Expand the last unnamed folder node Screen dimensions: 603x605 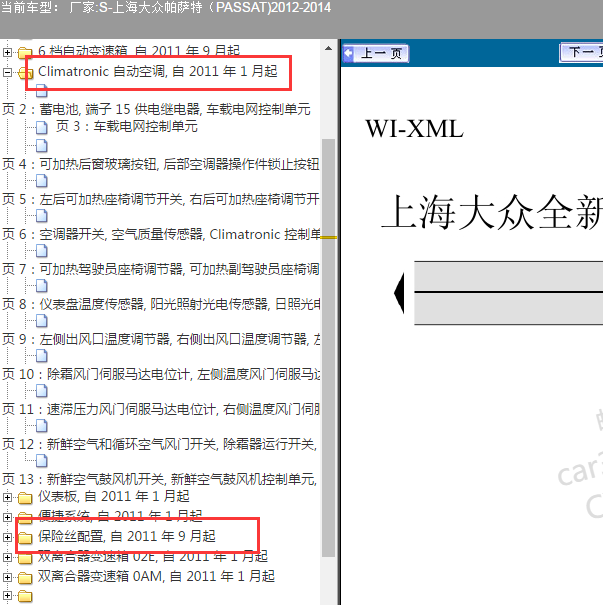tap(7, 596)
